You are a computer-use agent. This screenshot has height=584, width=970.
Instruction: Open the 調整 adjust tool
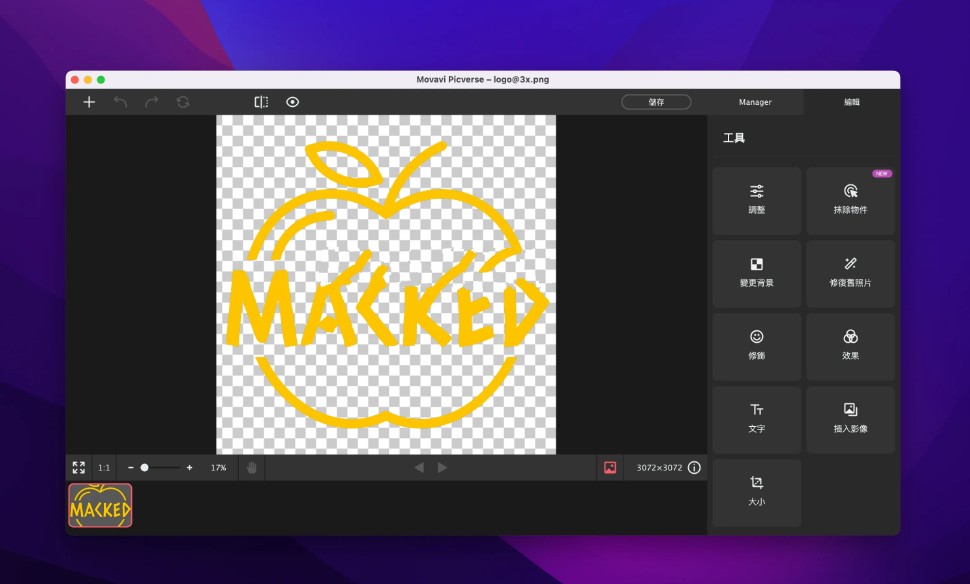[x=757, y=200]
